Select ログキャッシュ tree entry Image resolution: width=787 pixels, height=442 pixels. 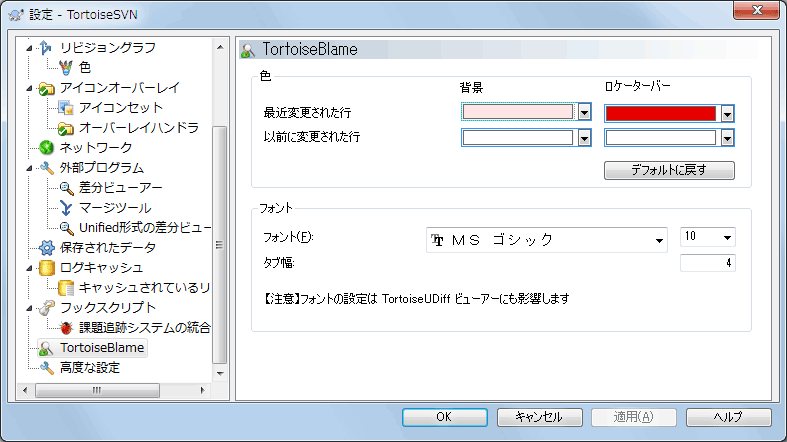pos(101,267)
